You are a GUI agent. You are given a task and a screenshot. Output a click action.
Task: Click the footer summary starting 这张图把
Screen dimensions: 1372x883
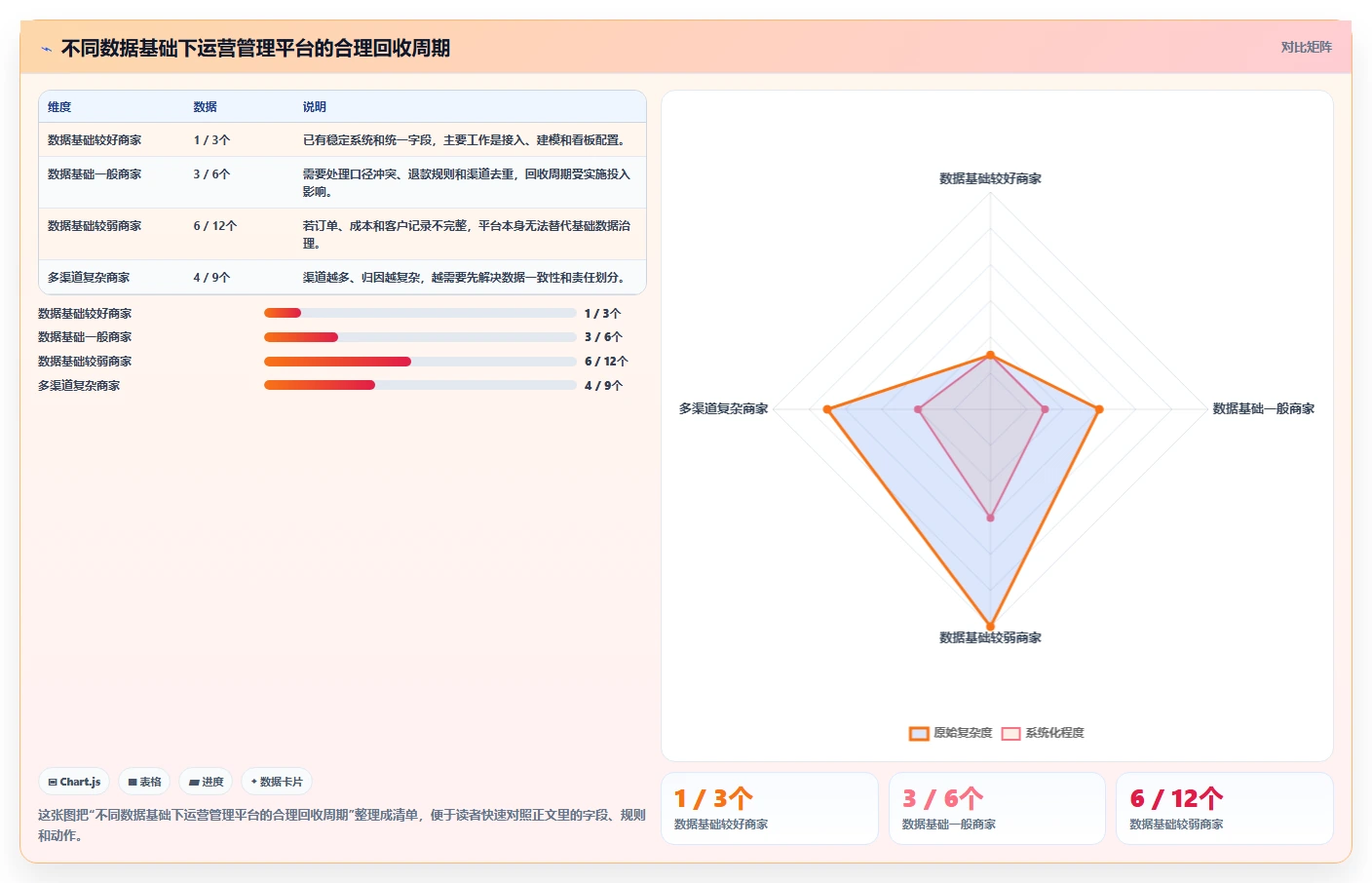coord(342,825)
